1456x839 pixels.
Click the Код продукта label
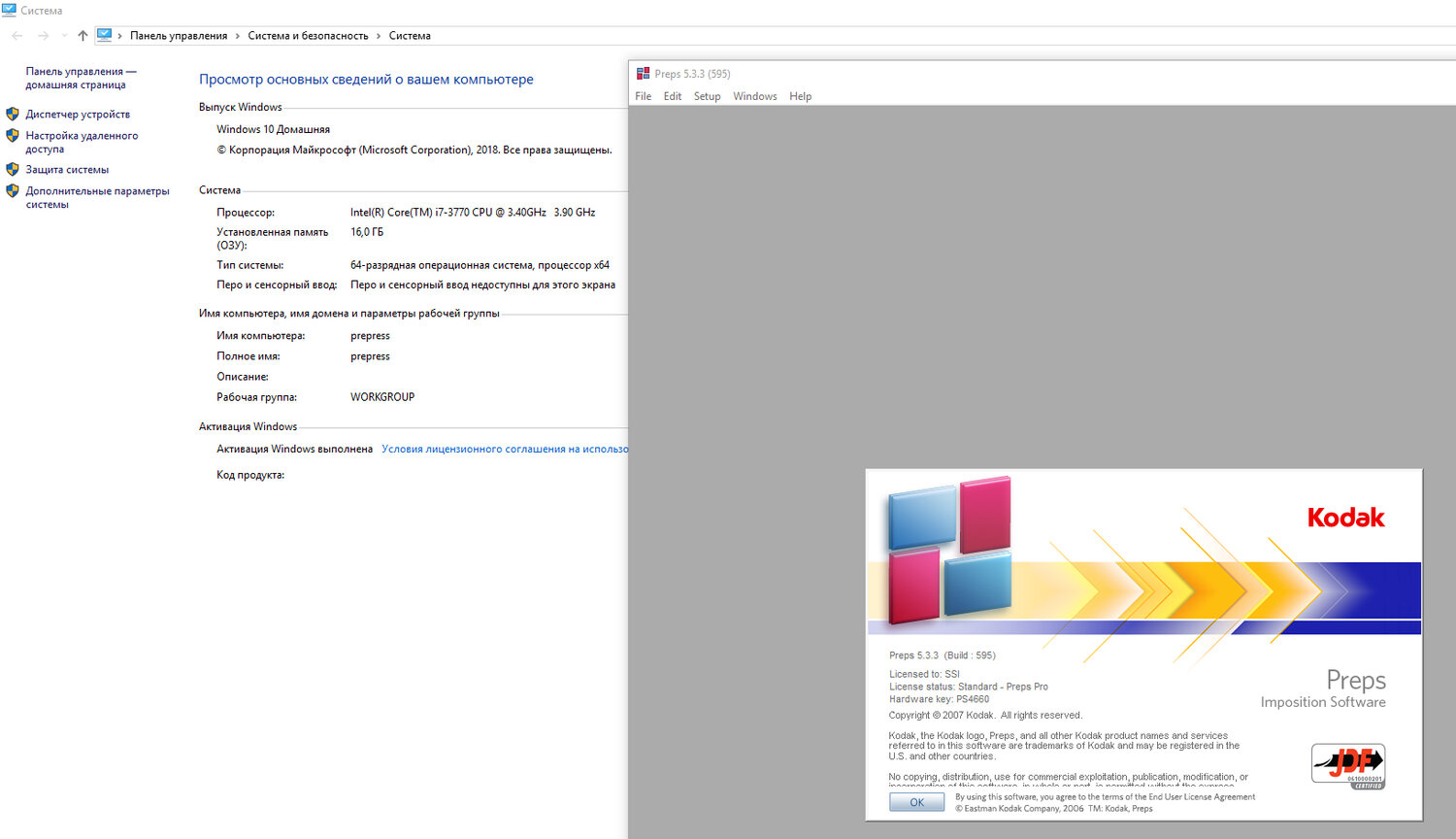pyautogui.click(x=250, y=475)
